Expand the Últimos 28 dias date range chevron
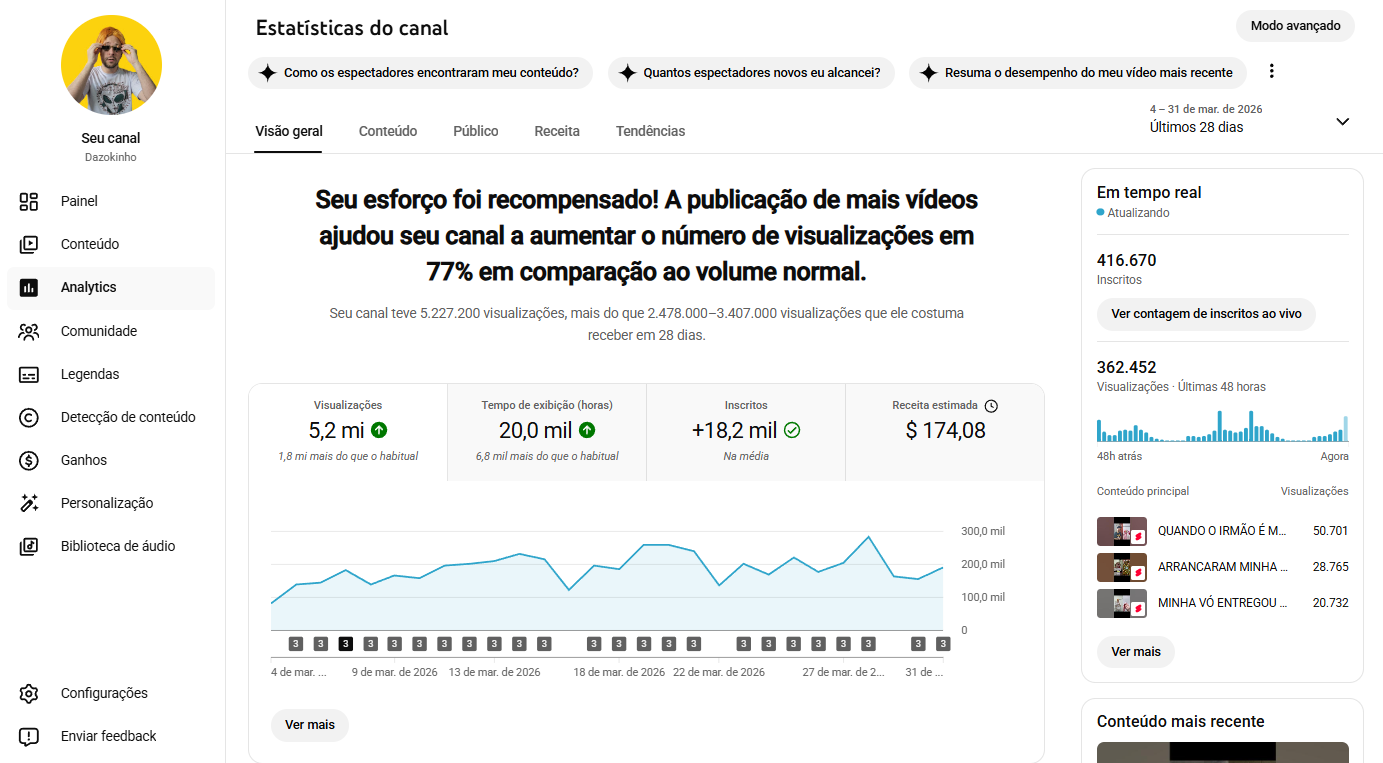The height and width of the screenshot is (763, 1383). (1342, 121)
